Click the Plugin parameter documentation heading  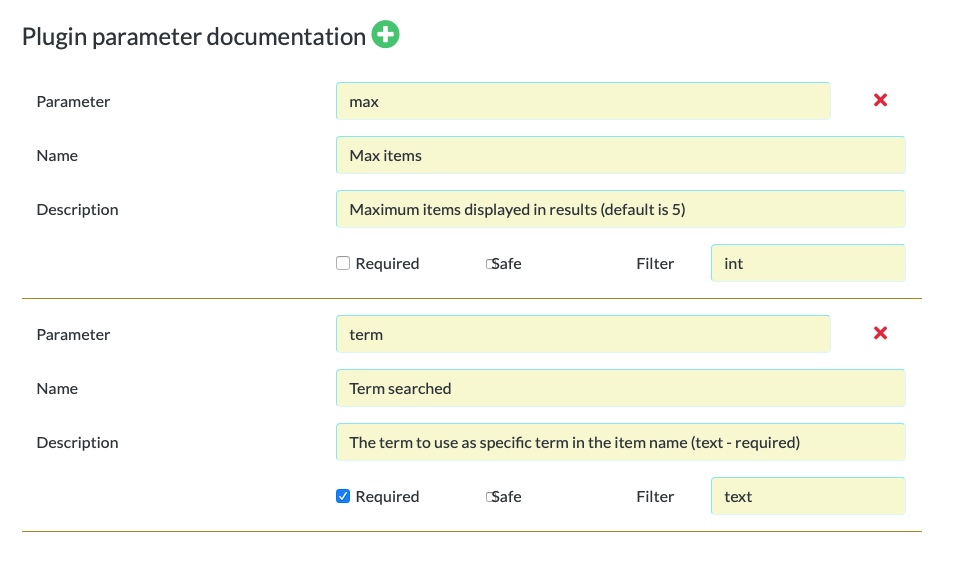194,36
